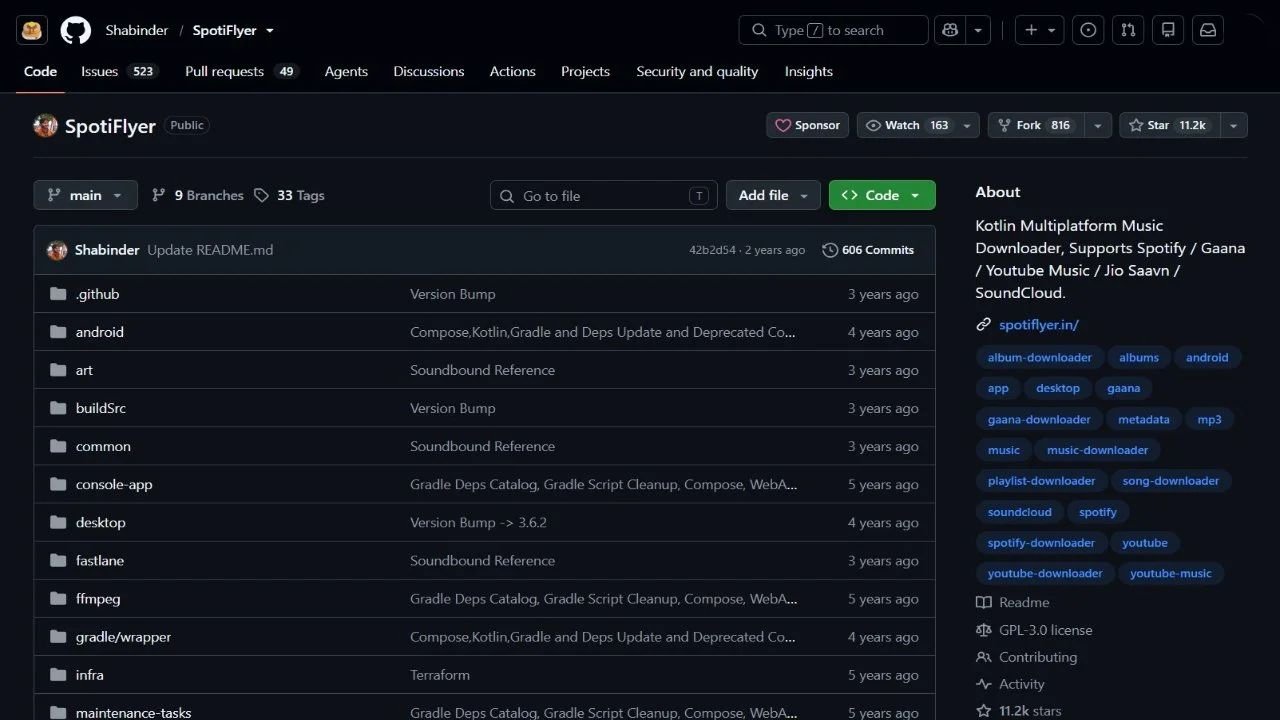The image size is (1280, 720).
Task: Open the Create new plus dropdown
Action: click(x=1040, y=30)
